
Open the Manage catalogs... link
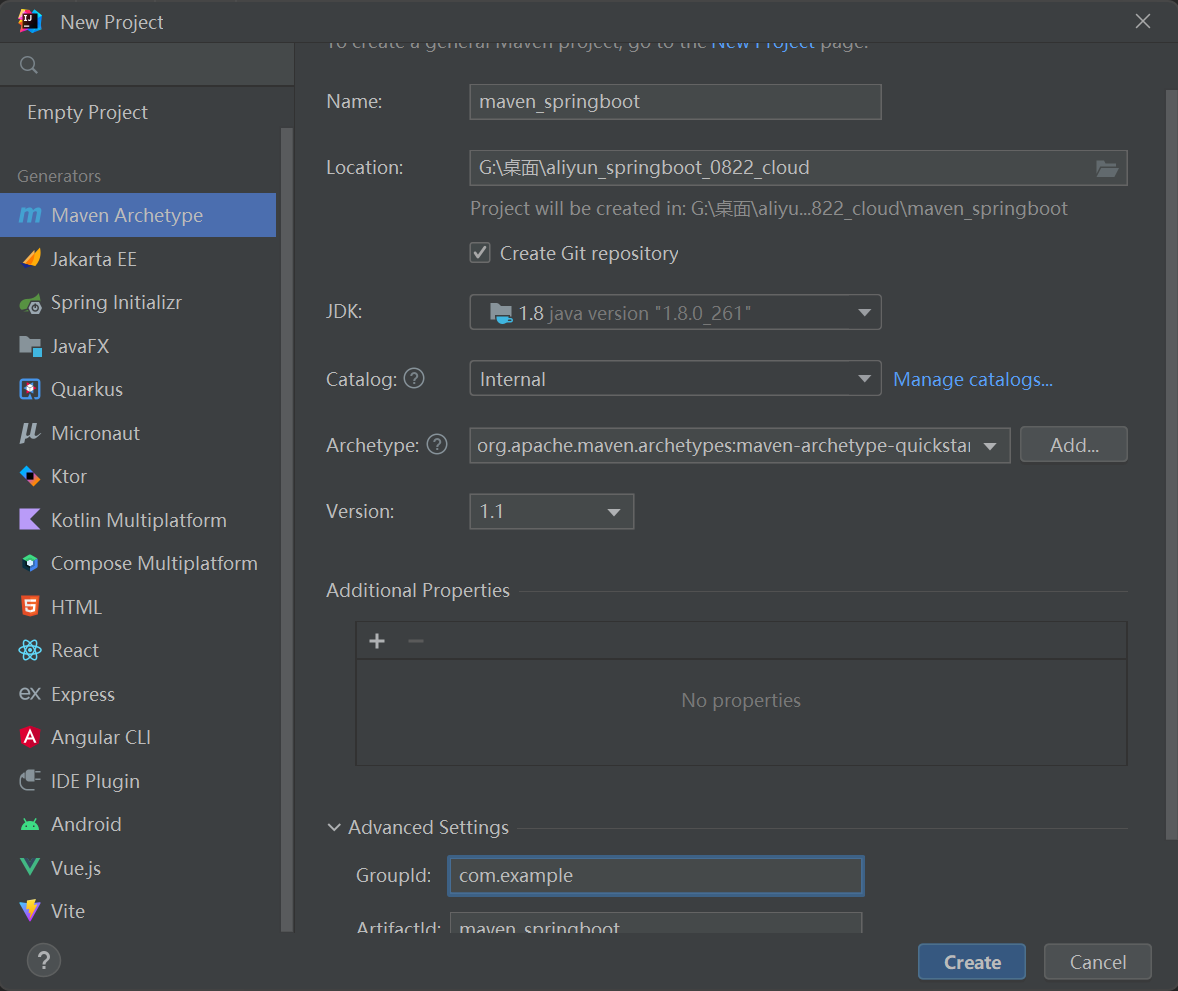pyautogui.click(x=973, y=379)
